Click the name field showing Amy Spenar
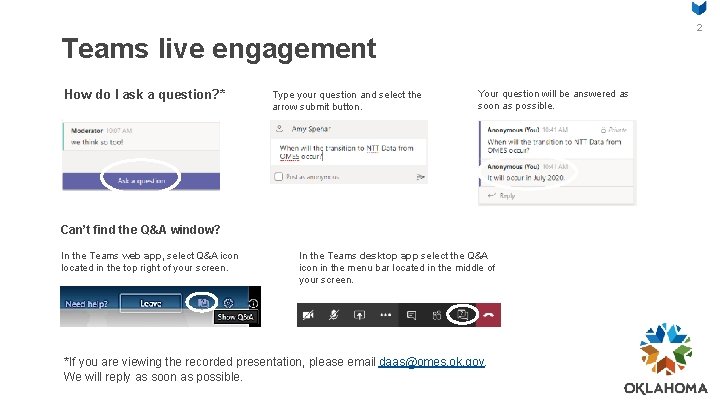This screenshot has height=405, width=720. point(311,129)
